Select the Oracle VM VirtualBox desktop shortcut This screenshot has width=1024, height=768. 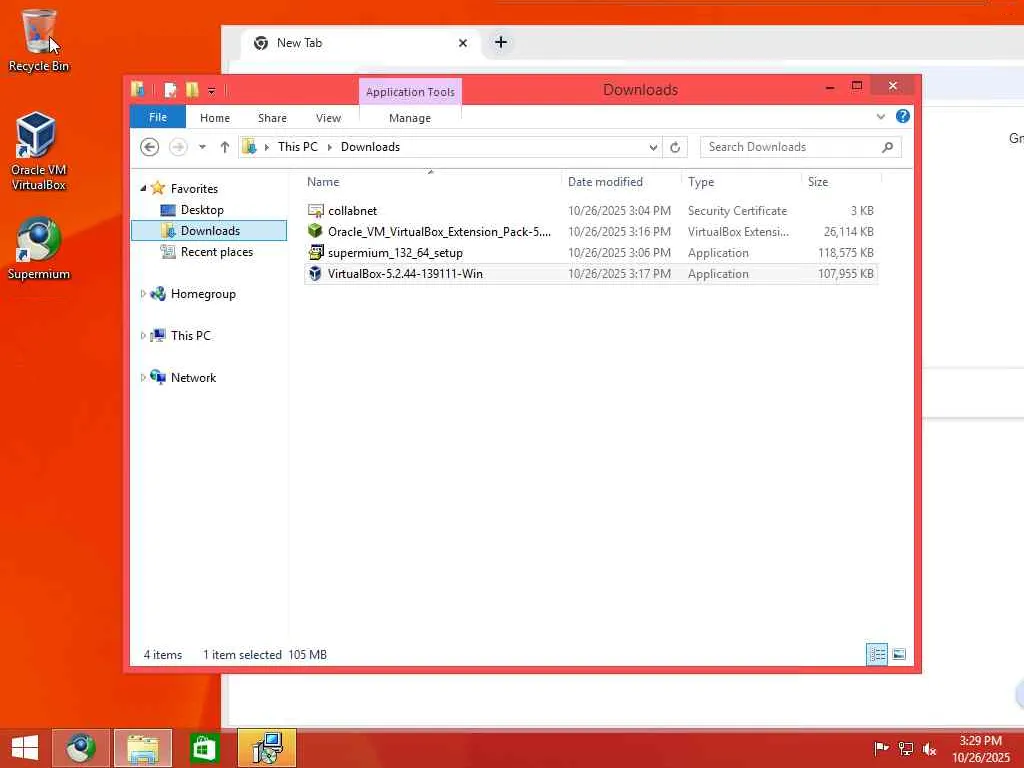point(39,151)
